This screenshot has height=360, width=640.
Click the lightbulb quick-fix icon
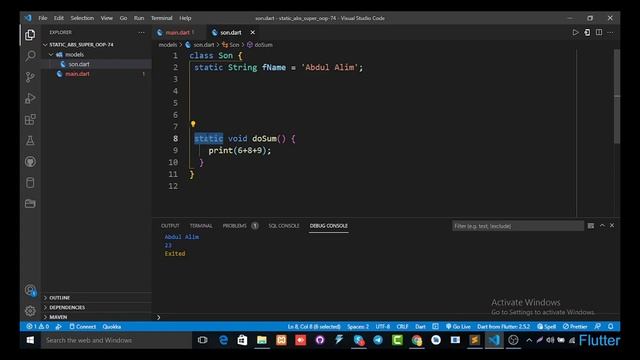(193, 124)
